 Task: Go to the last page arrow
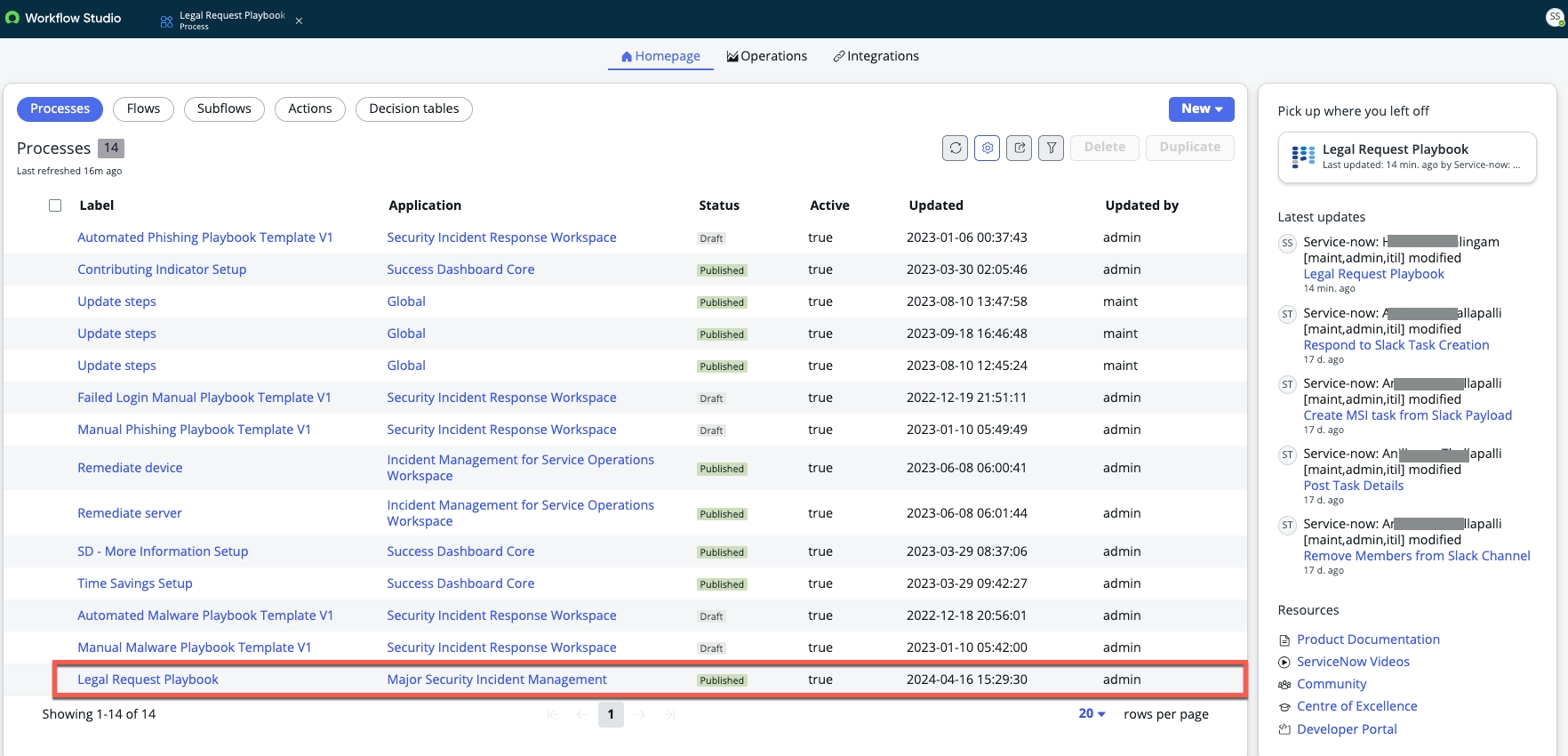click(x=669, y=714)
